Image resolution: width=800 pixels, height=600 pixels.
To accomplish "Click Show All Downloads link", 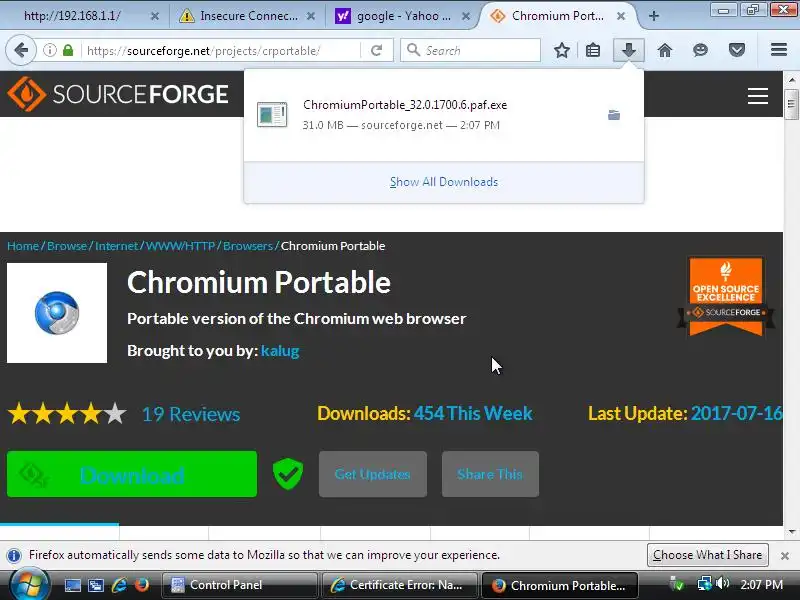I will (444, 182).
